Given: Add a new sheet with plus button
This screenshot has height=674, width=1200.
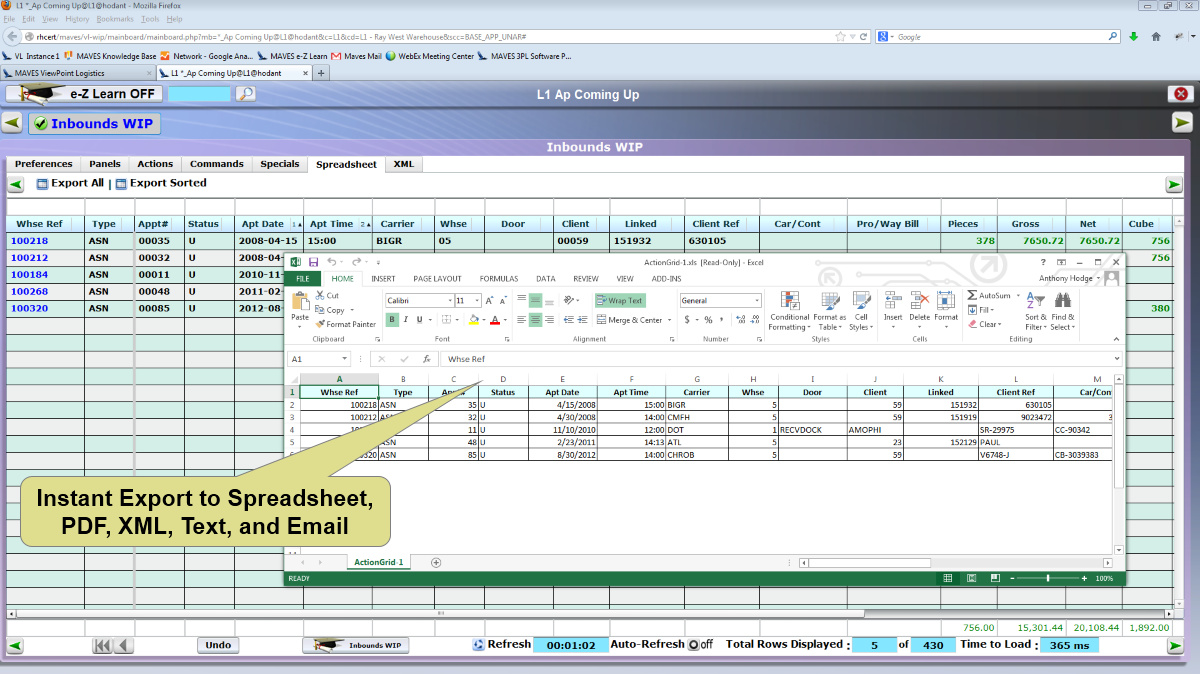Looking at the screenshot, I should click(435, 562).
